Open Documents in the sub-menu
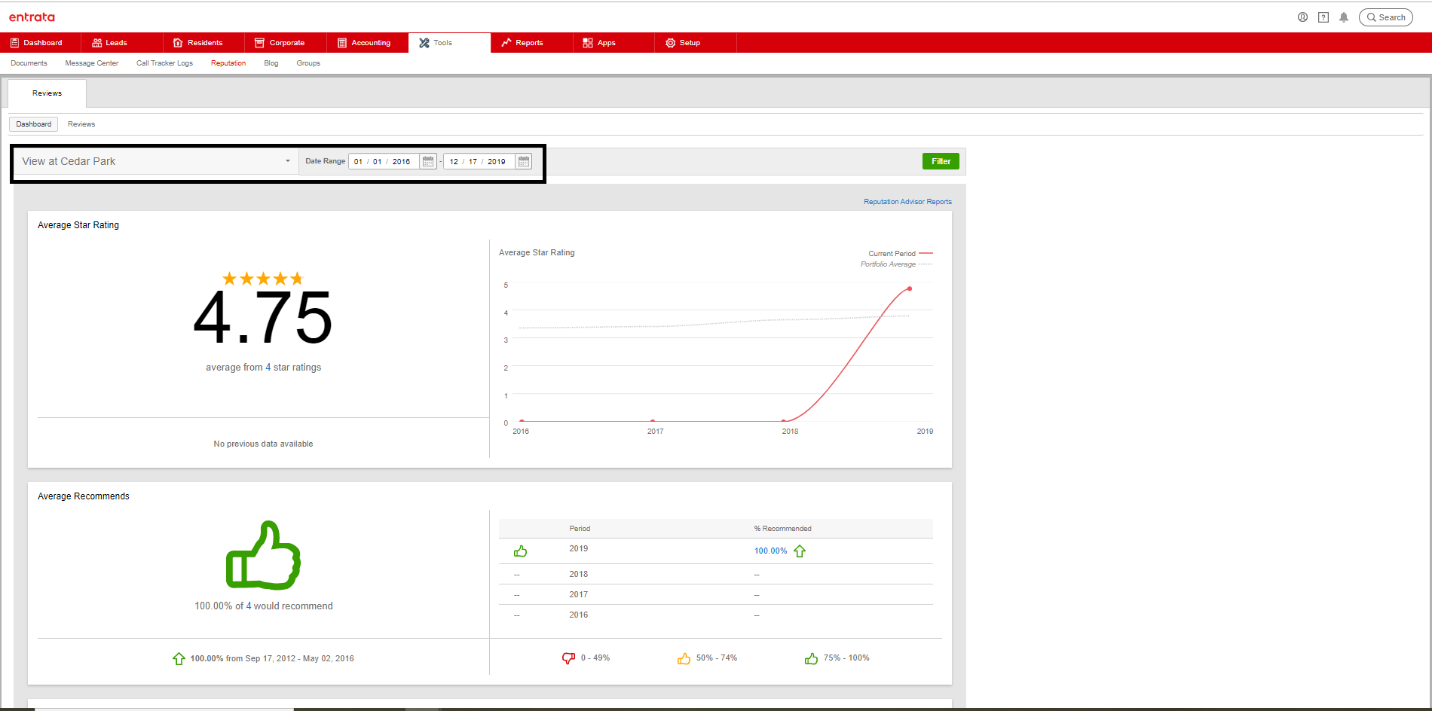 [29, 63]
